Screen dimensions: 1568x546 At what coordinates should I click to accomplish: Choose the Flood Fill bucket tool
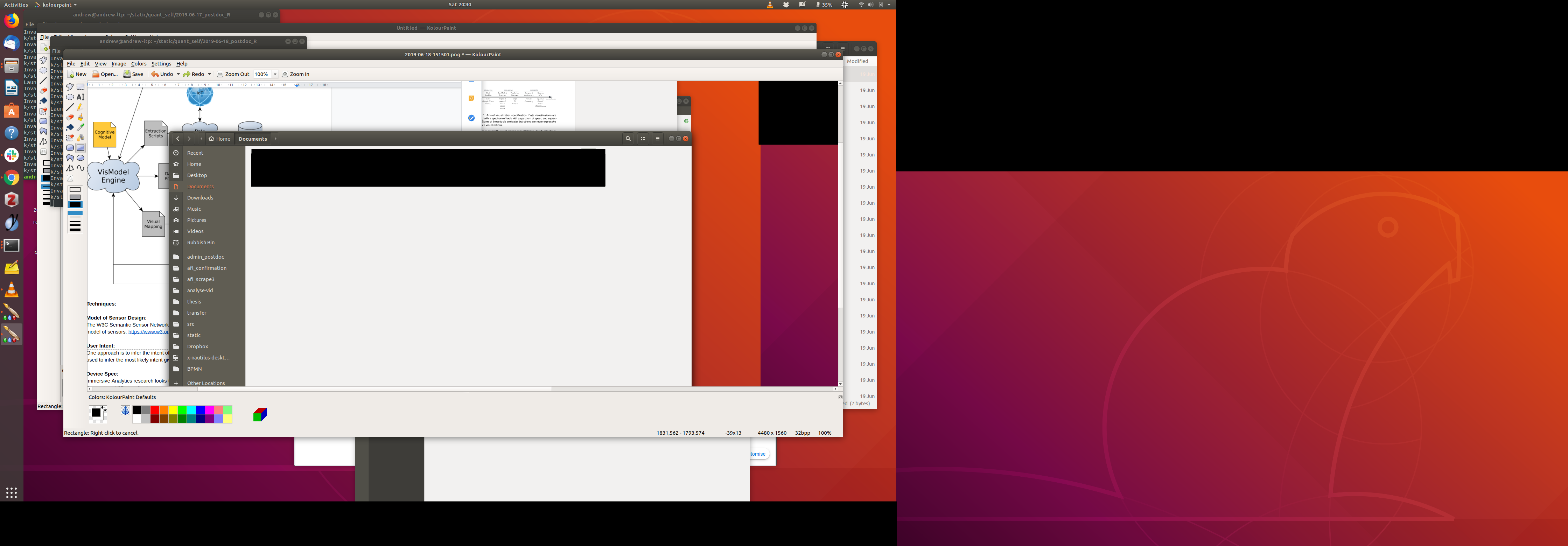point(70,127)
